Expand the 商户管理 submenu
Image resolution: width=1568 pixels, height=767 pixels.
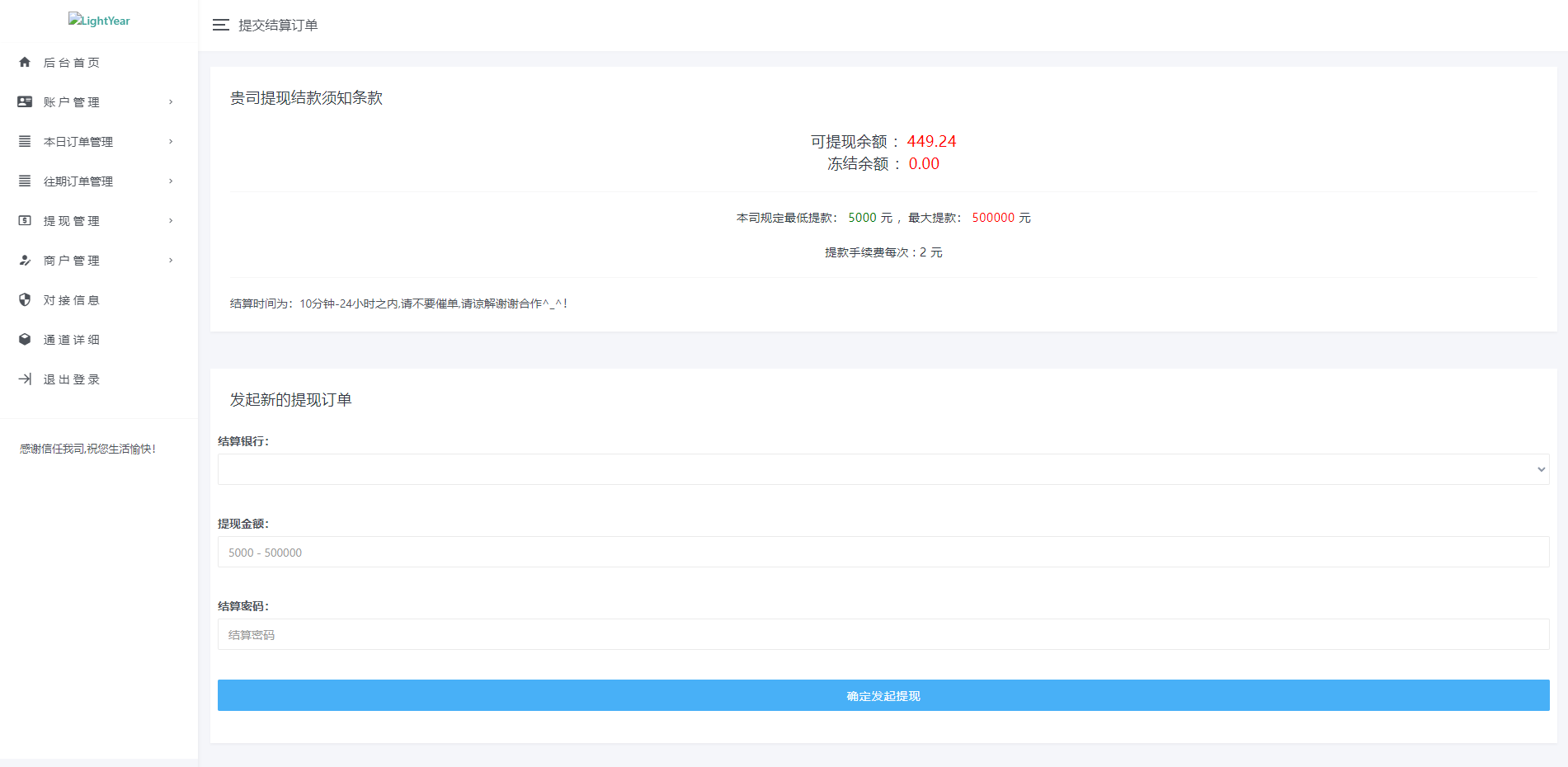coord(171,260)
